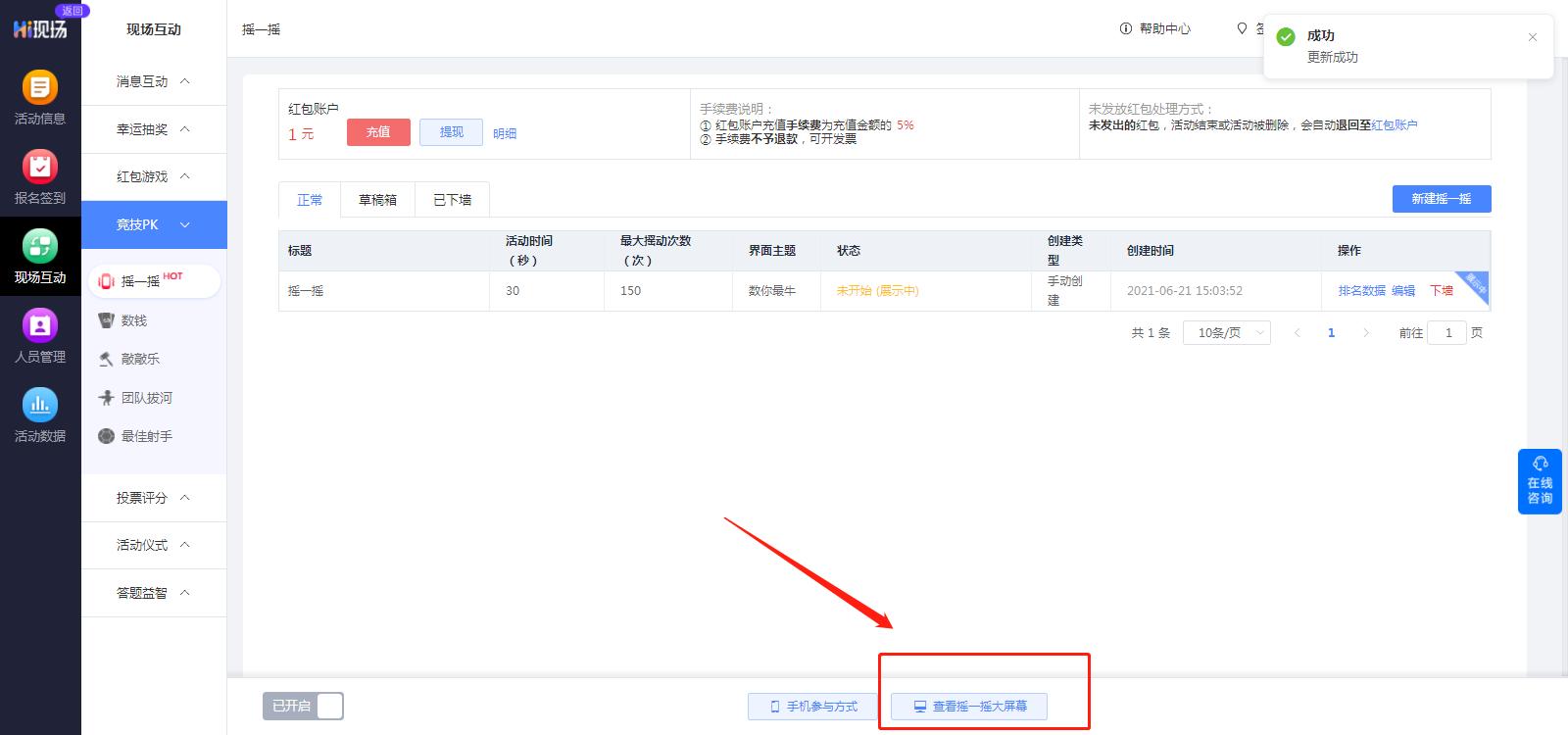Screen dimensions: 1568x735
Task: Click the 手机参与方式 button
Action: coord(813,707)
